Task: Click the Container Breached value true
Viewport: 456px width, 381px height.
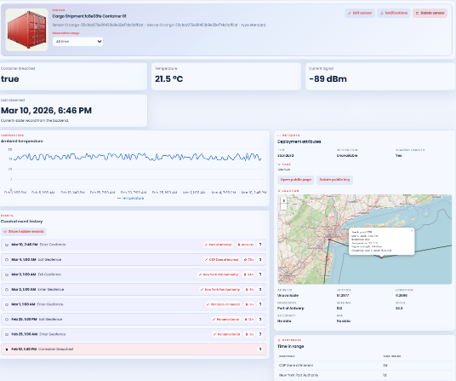Action: click(x=10, y=79)
